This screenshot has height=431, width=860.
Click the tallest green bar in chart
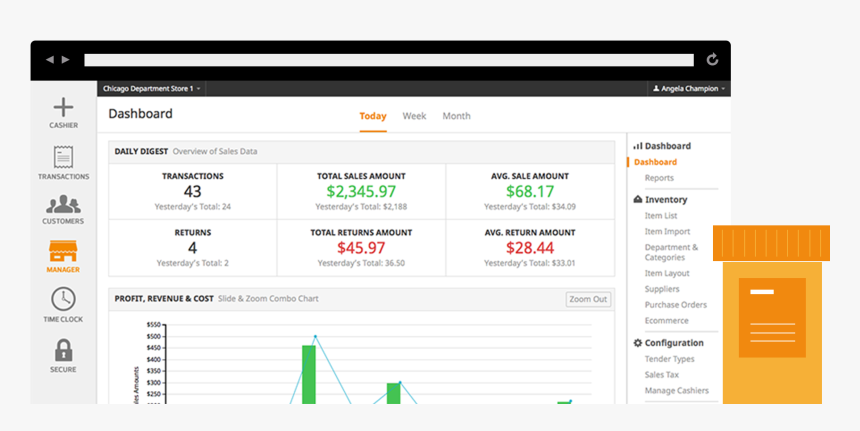point(309,375)
